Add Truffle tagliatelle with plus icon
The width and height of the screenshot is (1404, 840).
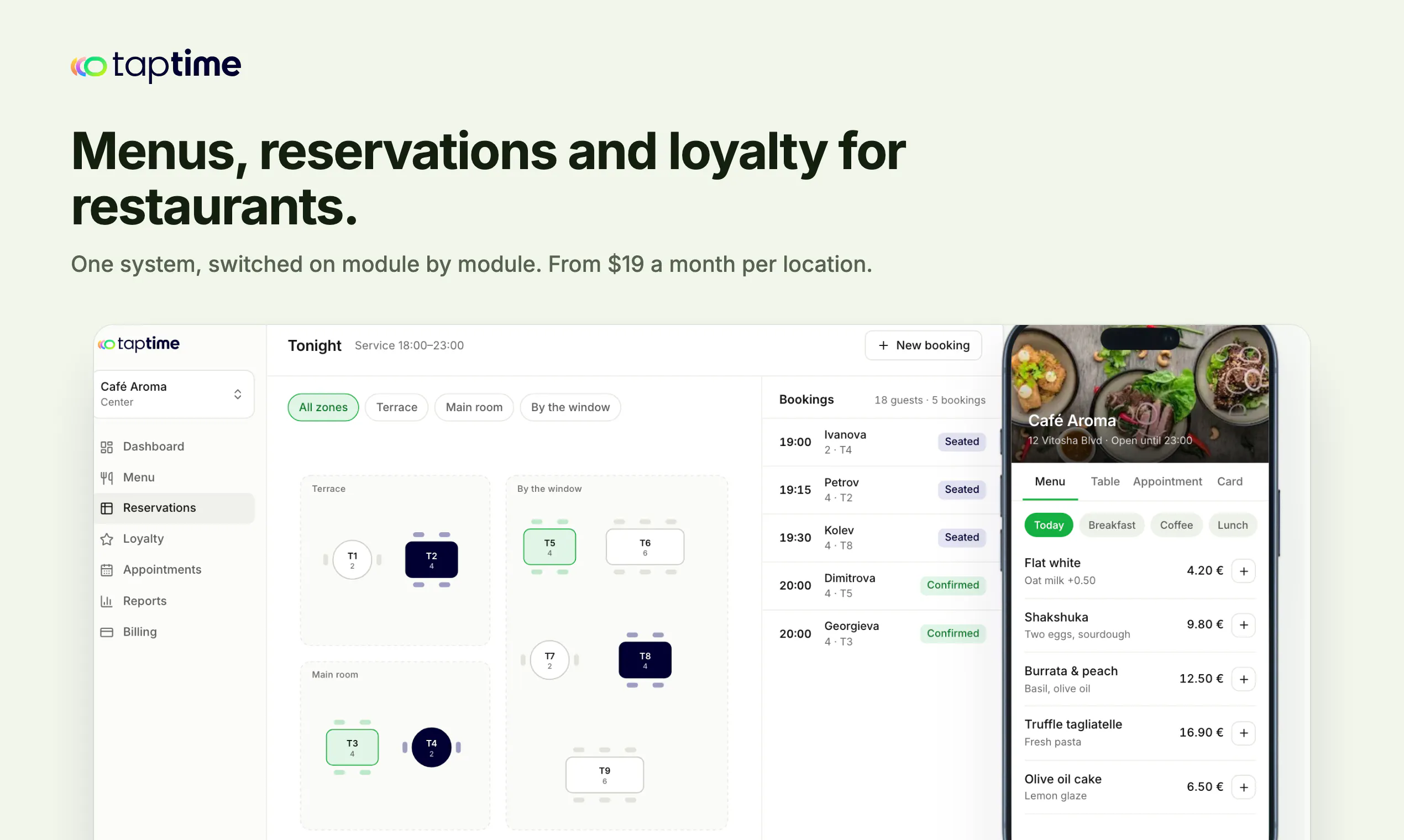click(1243, 733)
